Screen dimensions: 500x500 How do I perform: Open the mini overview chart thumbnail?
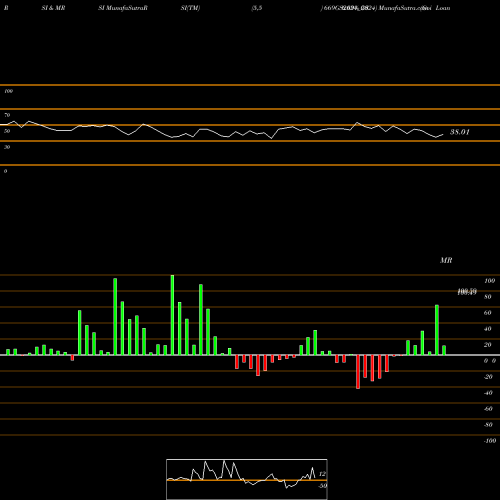tap(247, 479)
